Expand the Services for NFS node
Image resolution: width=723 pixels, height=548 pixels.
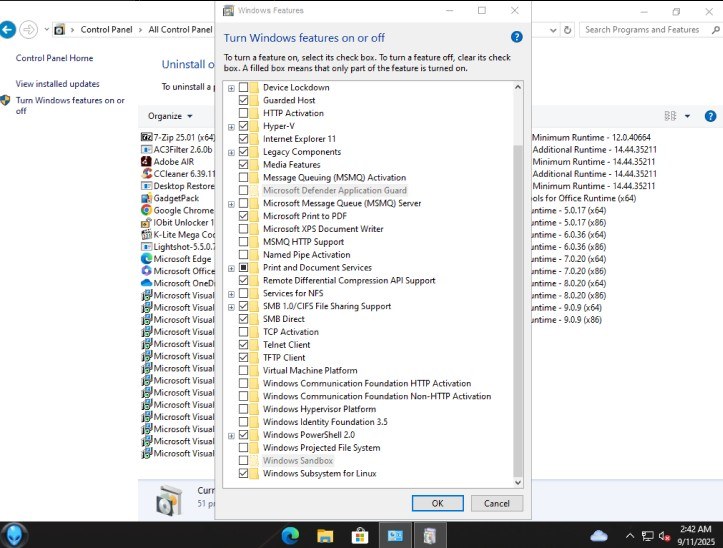point(231,294)
